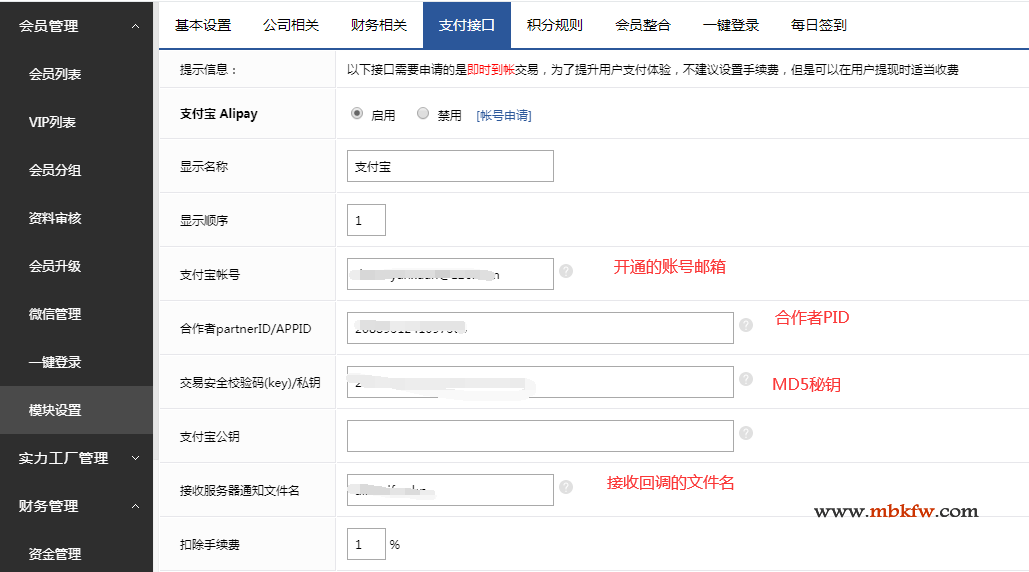Click help icon beside 支付宝帐号 field

pos(566,271)
